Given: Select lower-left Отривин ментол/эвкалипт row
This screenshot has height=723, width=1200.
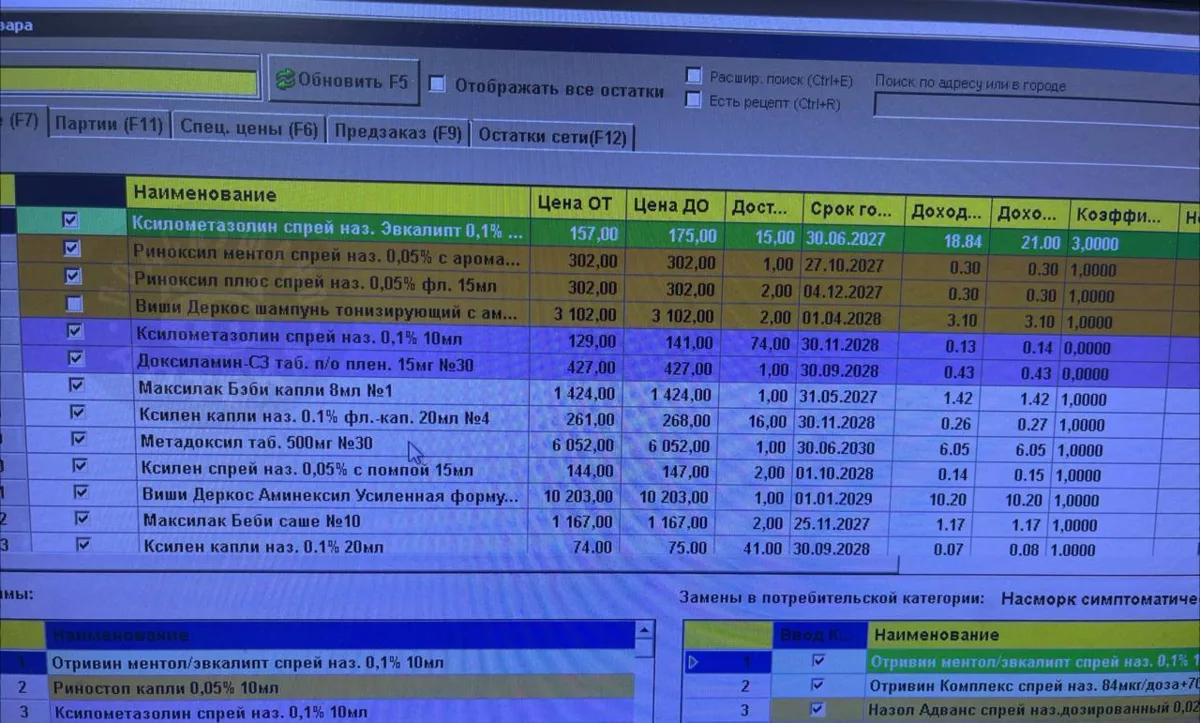Looking at the screenshot, I should pos(340,662).
